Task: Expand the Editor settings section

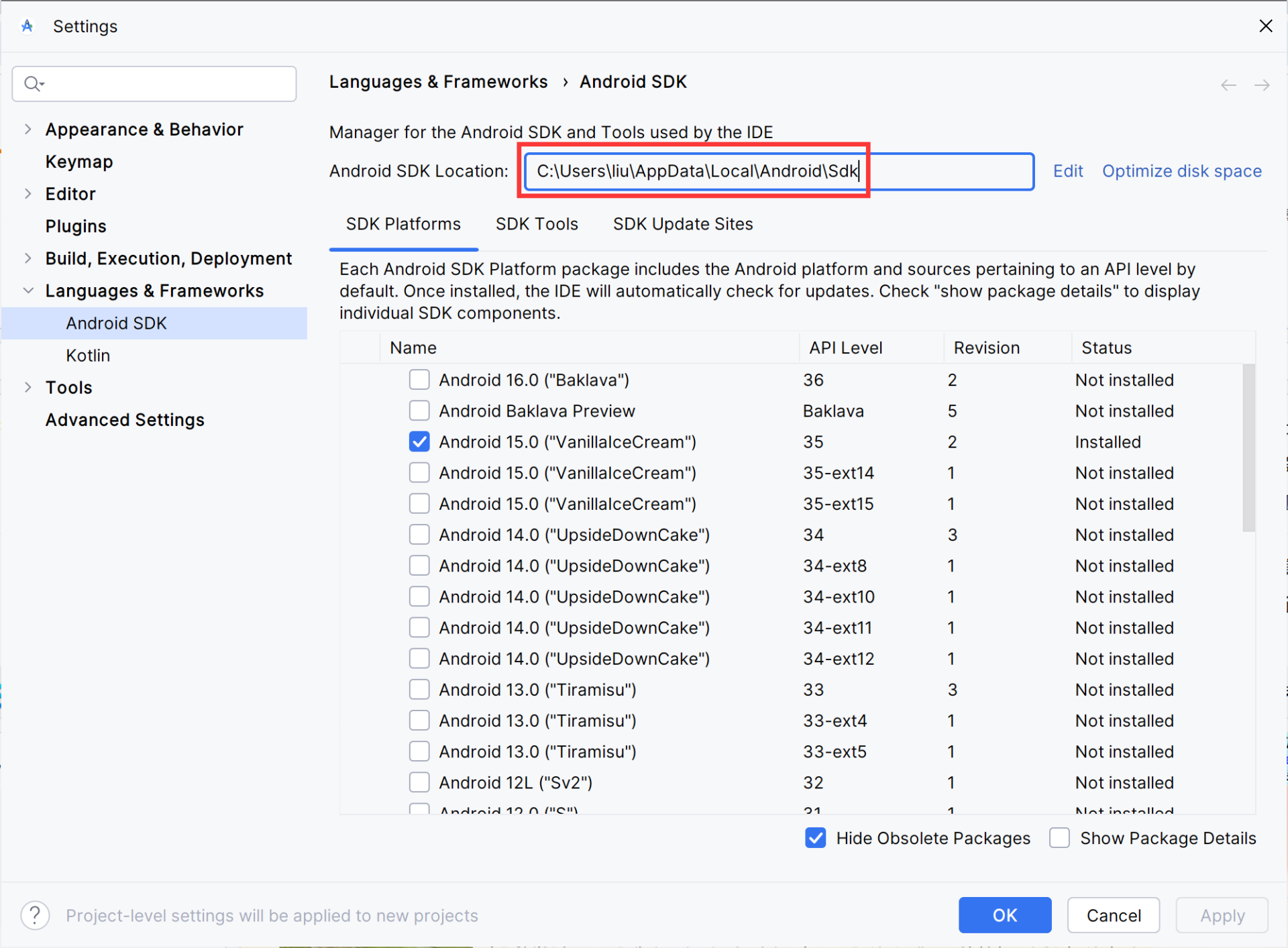Action: point(28,194)
